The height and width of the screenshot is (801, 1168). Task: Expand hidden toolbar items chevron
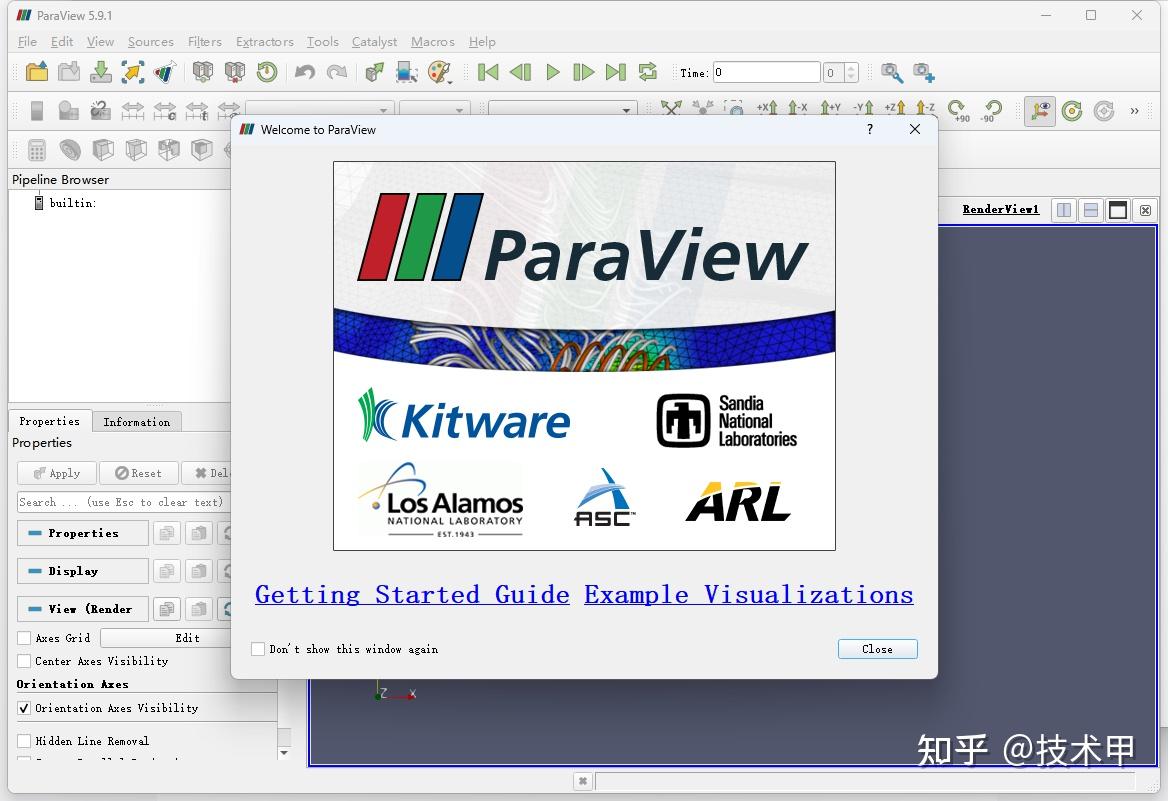coord(1134,111)
